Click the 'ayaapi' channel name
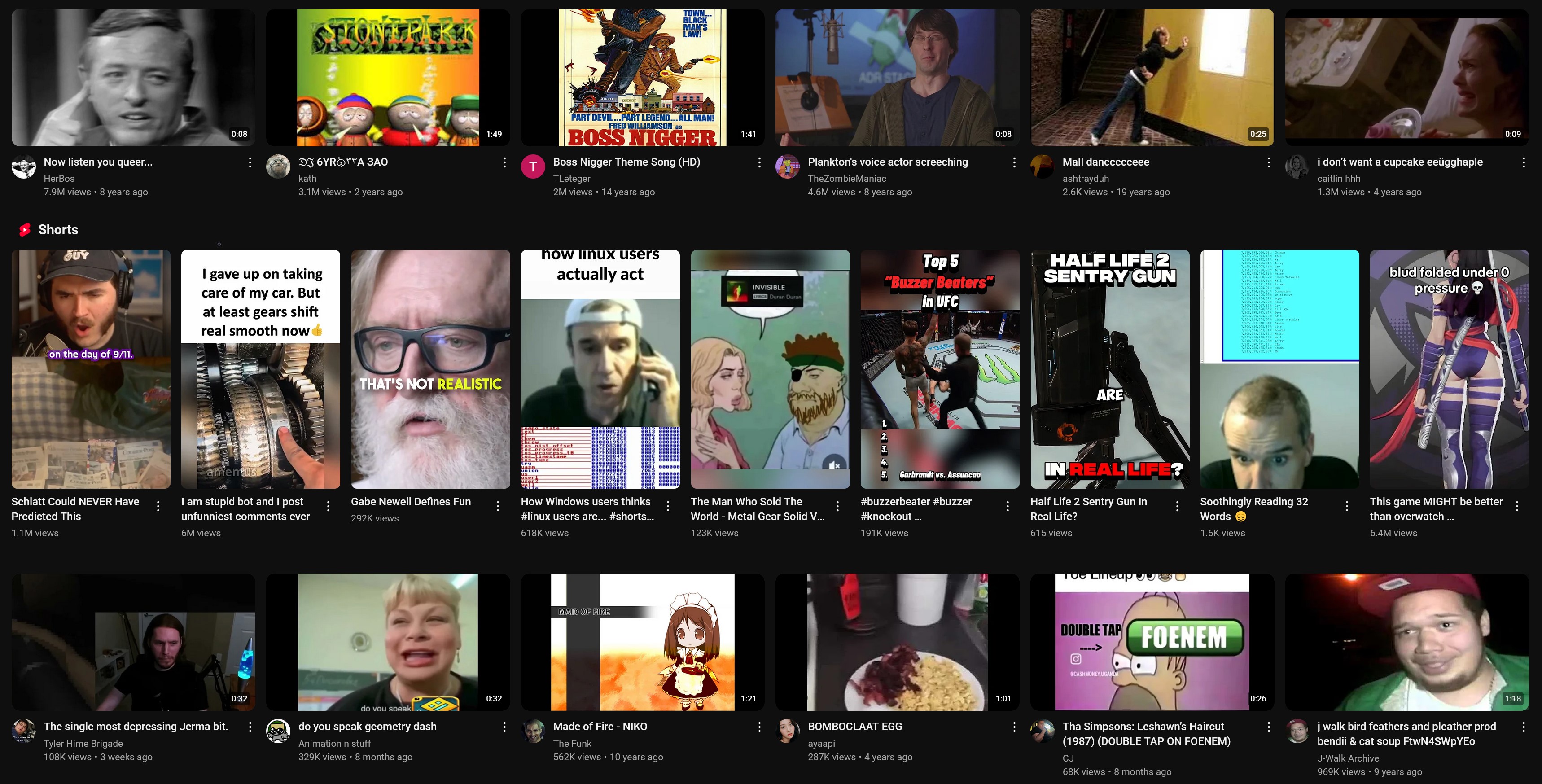The image size is (1542, 784). [821, 743]
